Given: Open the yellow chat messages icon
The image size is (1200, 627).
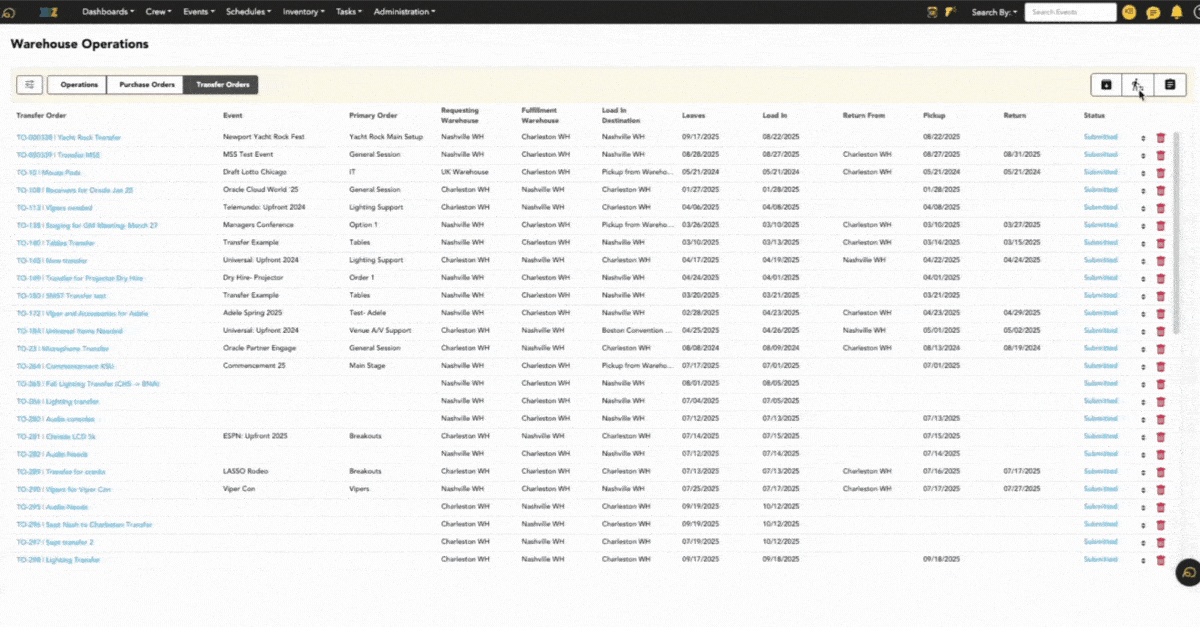Looking at the screenshot, I should pyautogui.click(x=1153, y=12).
